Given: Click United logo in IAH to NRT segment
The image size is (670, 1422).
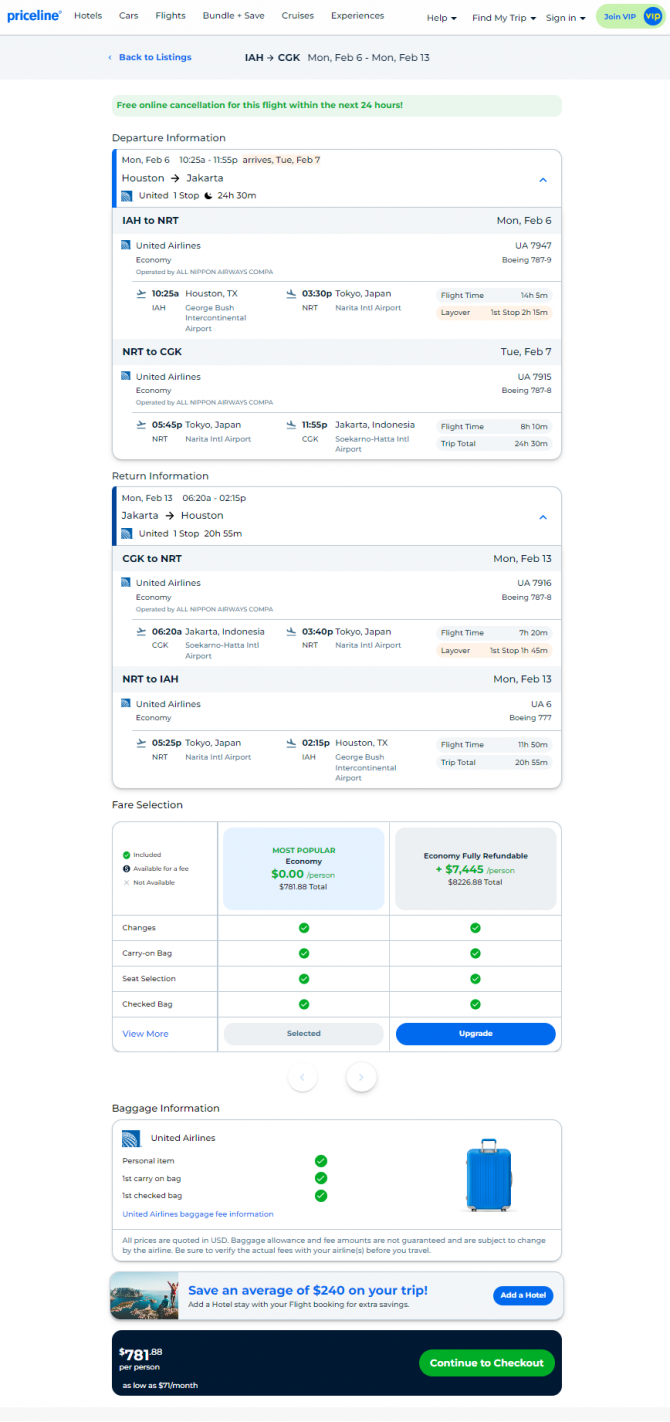Looking at the screenshot, I should [x=126, y=245].
